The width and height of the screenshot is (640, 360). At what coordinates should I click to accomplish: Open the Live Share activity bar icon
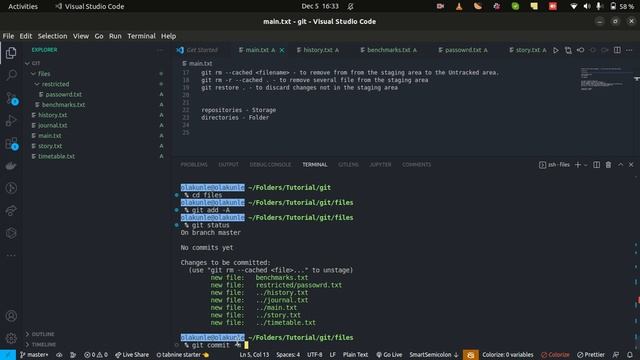pyautogui.click(x=11, y=211)
